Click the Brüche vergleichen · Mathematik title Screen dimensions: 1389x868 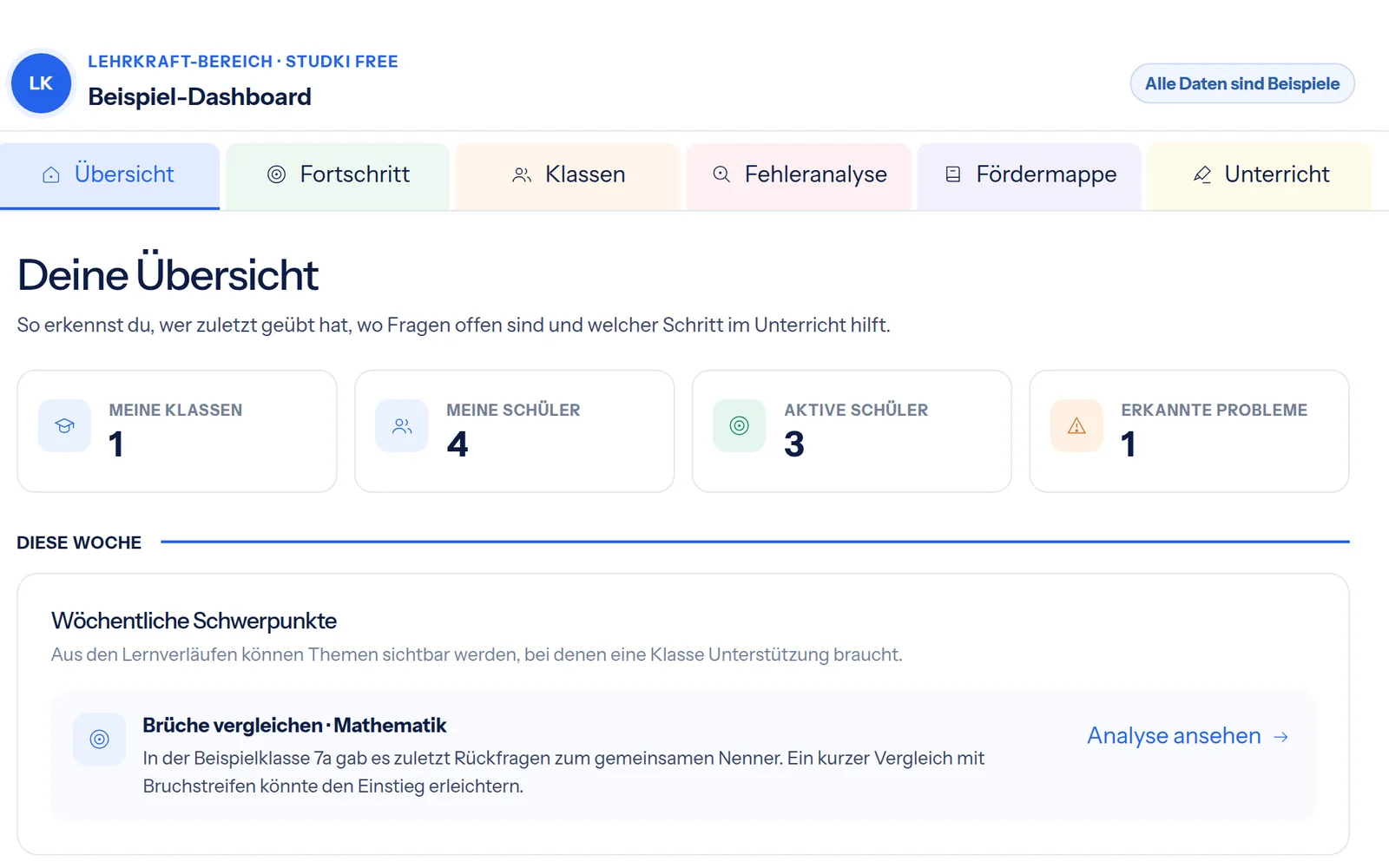pos(294,725)
